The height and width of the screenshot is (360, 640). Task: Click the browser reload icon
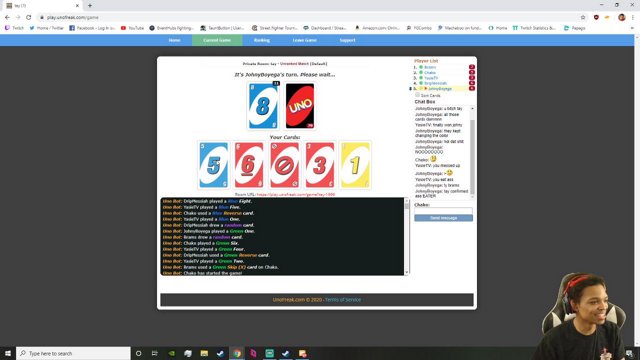[29, 18]
